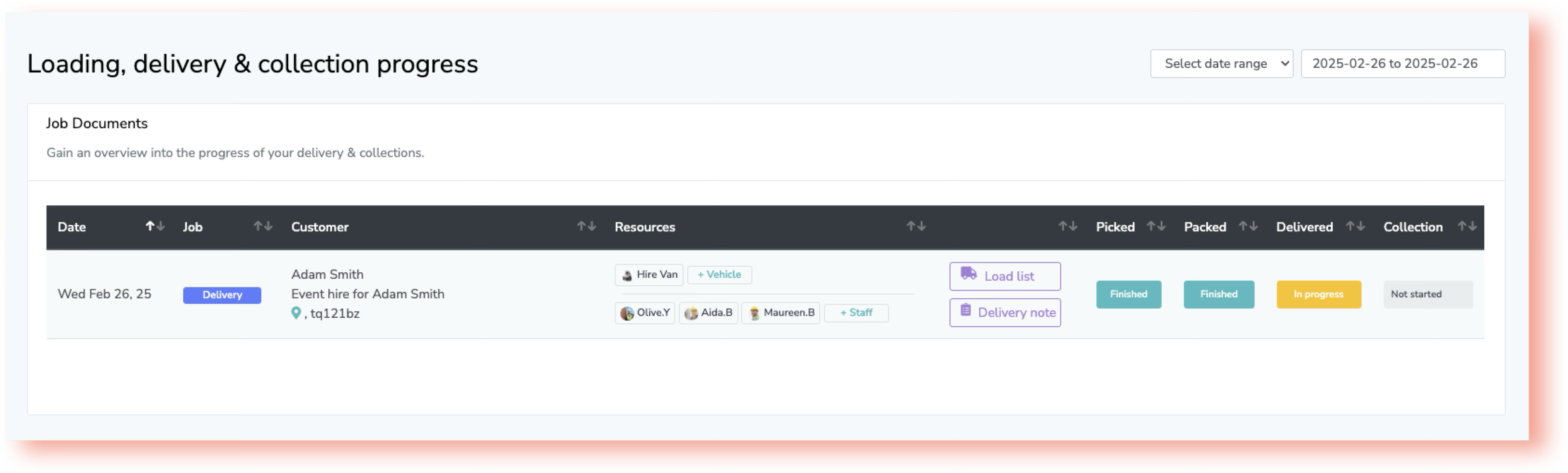Screen dimensions: 1568x473
Task: Open the Delivery note document
Action: pyautogui.click(x=1005, y=313)
